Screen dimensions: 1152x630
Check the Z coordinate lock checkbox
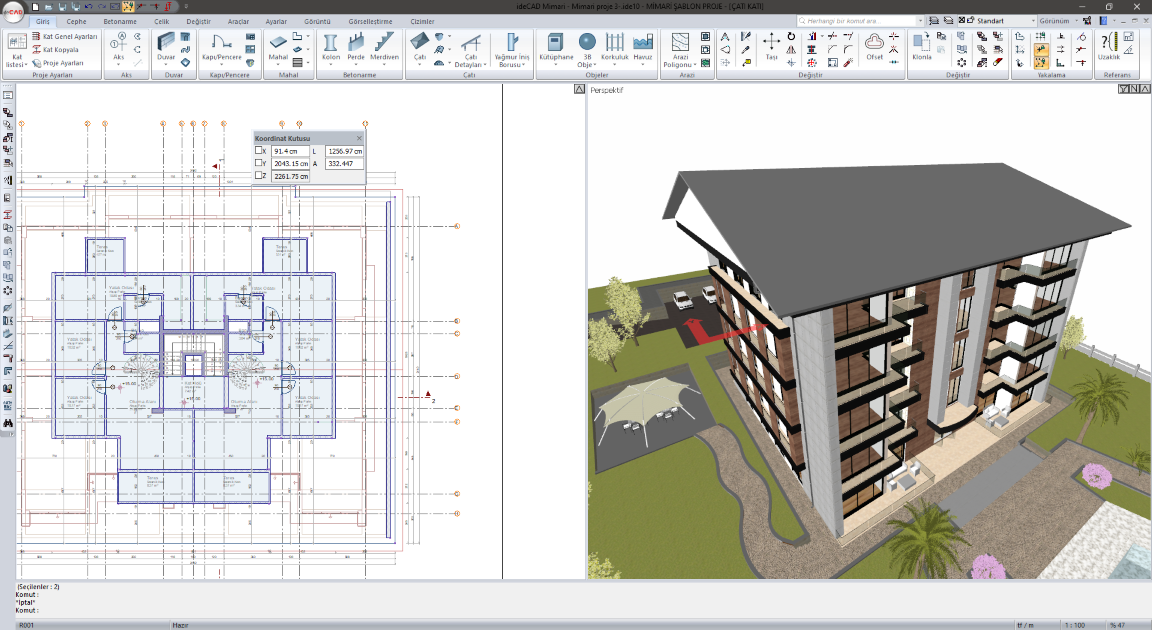click(260, 176)
